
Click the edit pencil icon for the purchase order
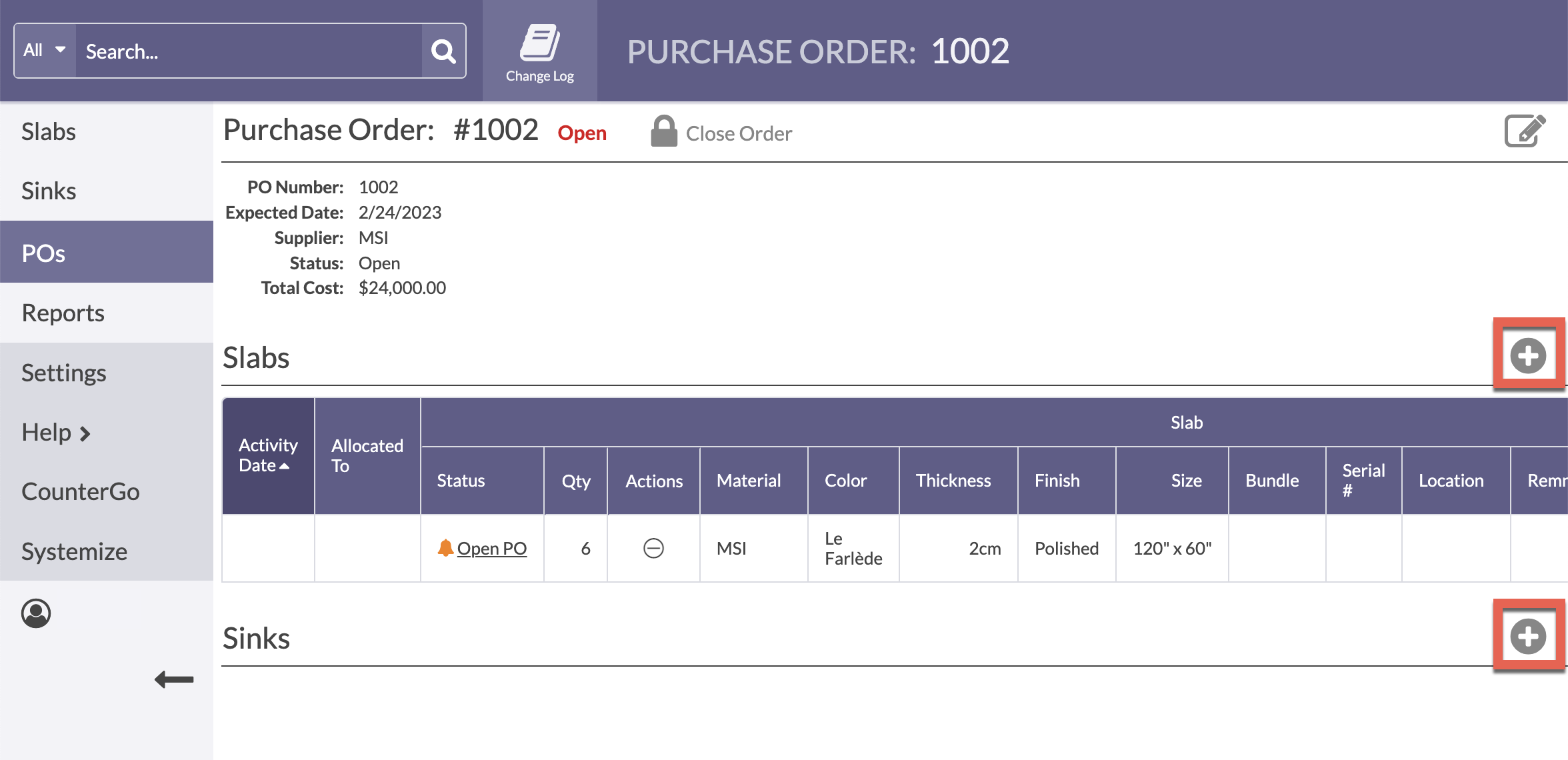(1525, 131)
